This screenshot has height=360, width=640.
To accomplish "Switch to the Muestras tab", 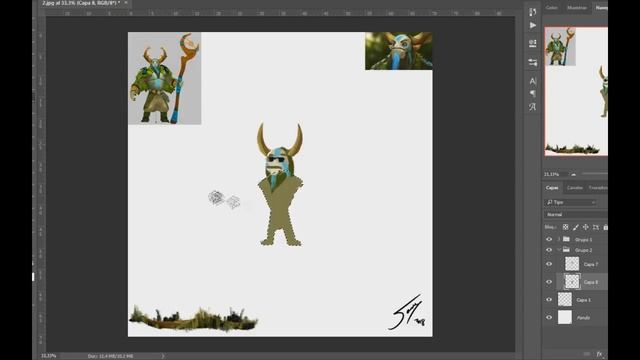I will 577,7.
